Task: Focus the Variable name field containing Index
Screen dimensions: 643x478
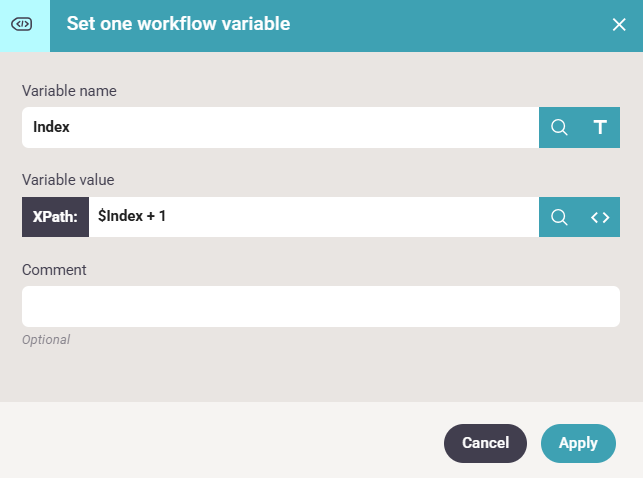Action: pos(280,127)
